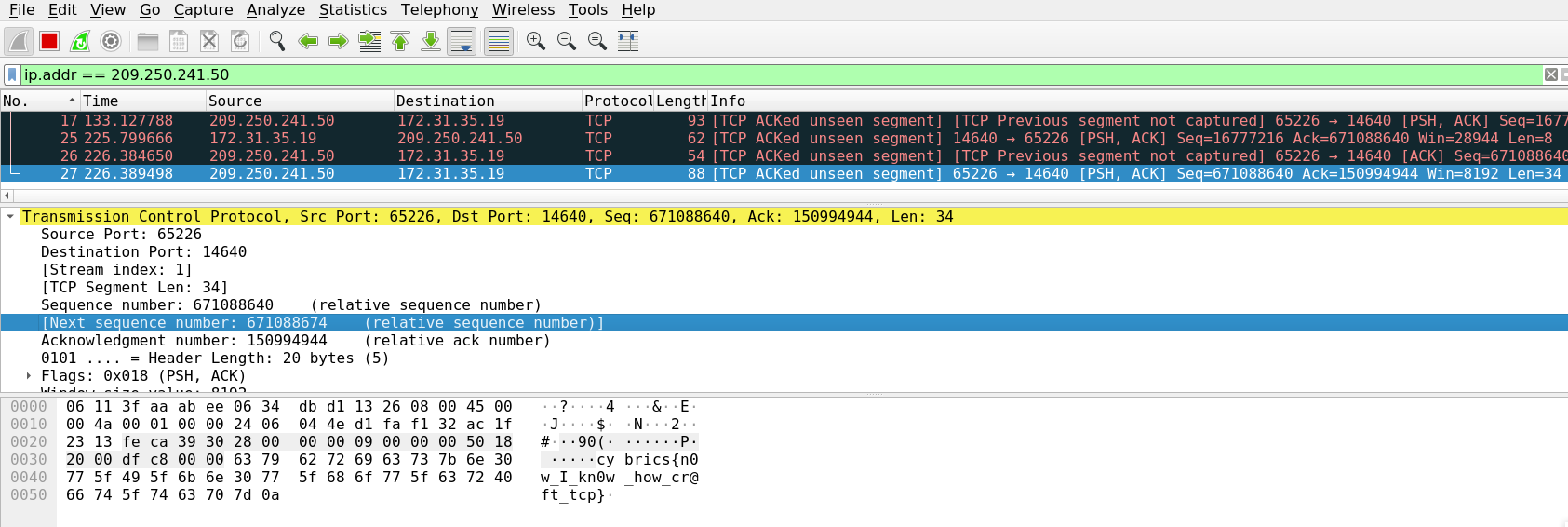The height and width of the screenshot is (527, 1568).
Task: Toggle packet list colorization
Action: (x=499, y=41)
